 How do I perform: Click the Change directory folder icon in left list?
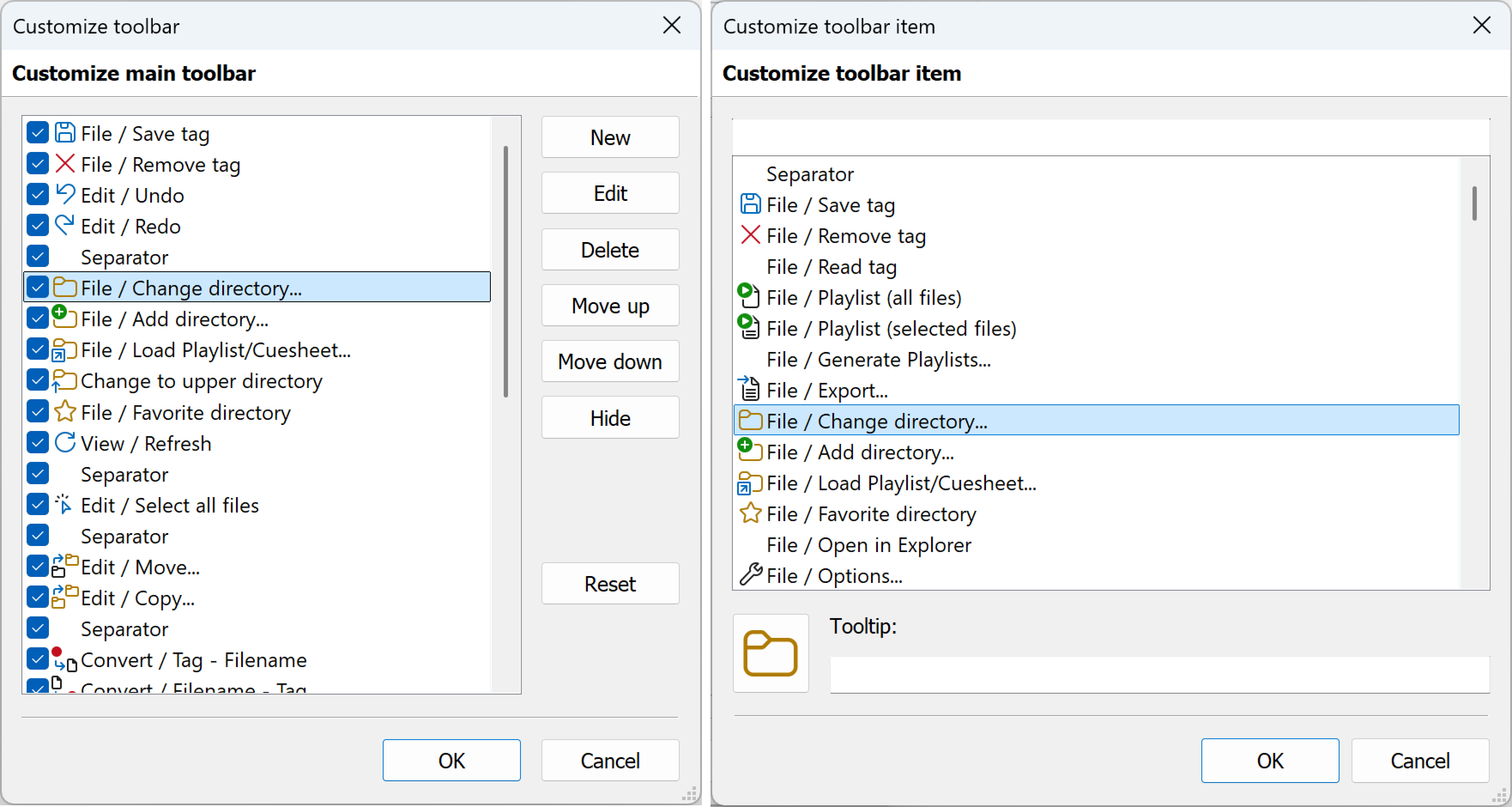(x=64, y=287)
